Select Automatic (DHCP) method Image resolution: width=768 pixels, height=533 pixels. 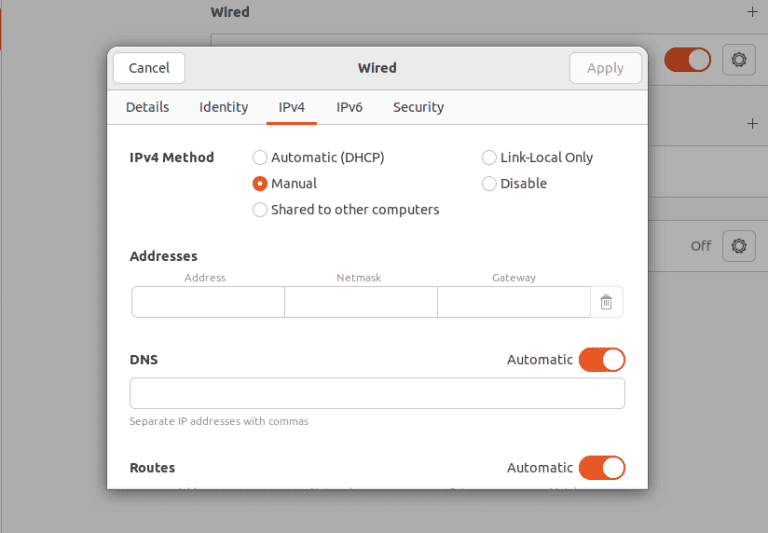pyautogui.click(x=318, y=158)
